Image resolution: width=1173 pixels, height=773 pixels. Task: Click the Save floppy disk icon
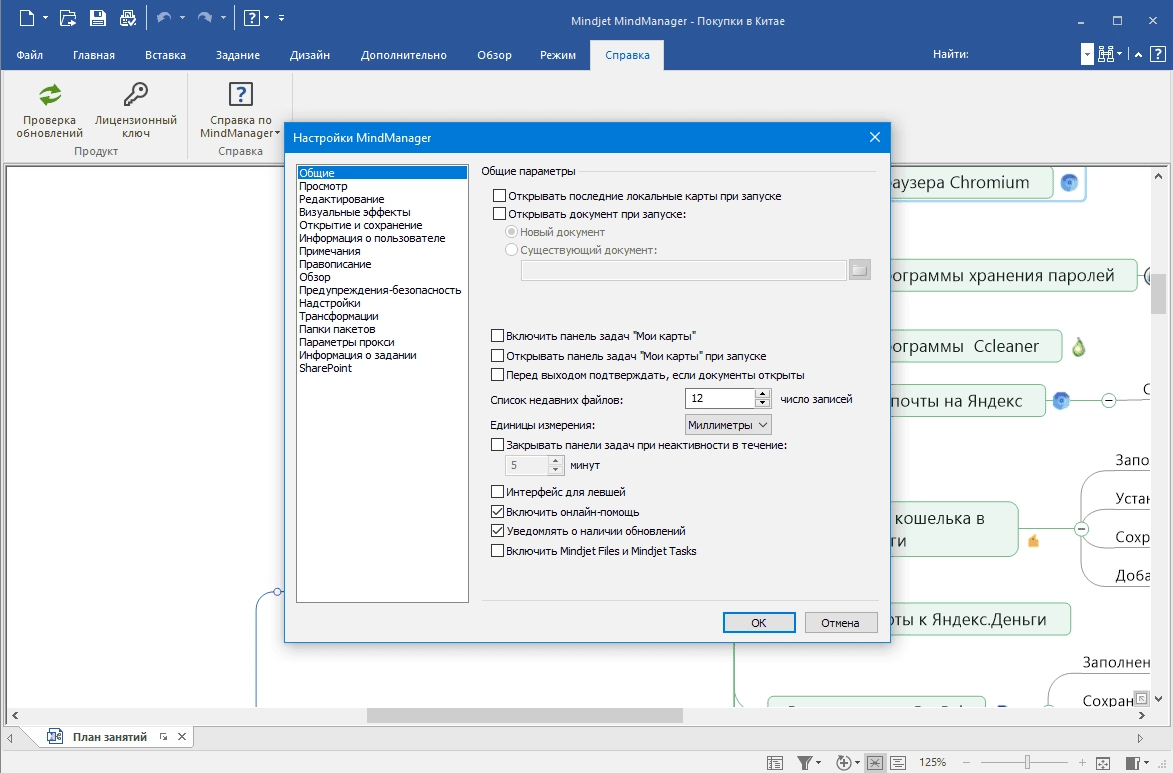pos(98,18)
